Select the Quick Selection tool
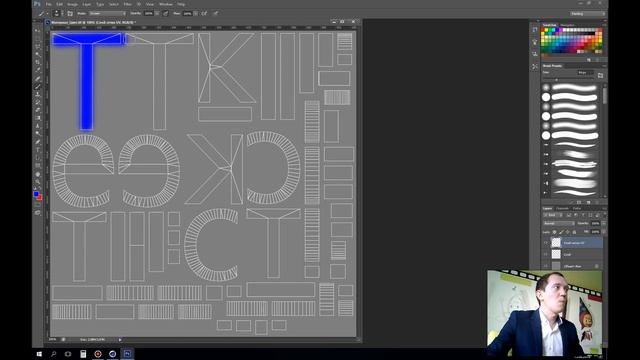 click(x=38, y=54)
